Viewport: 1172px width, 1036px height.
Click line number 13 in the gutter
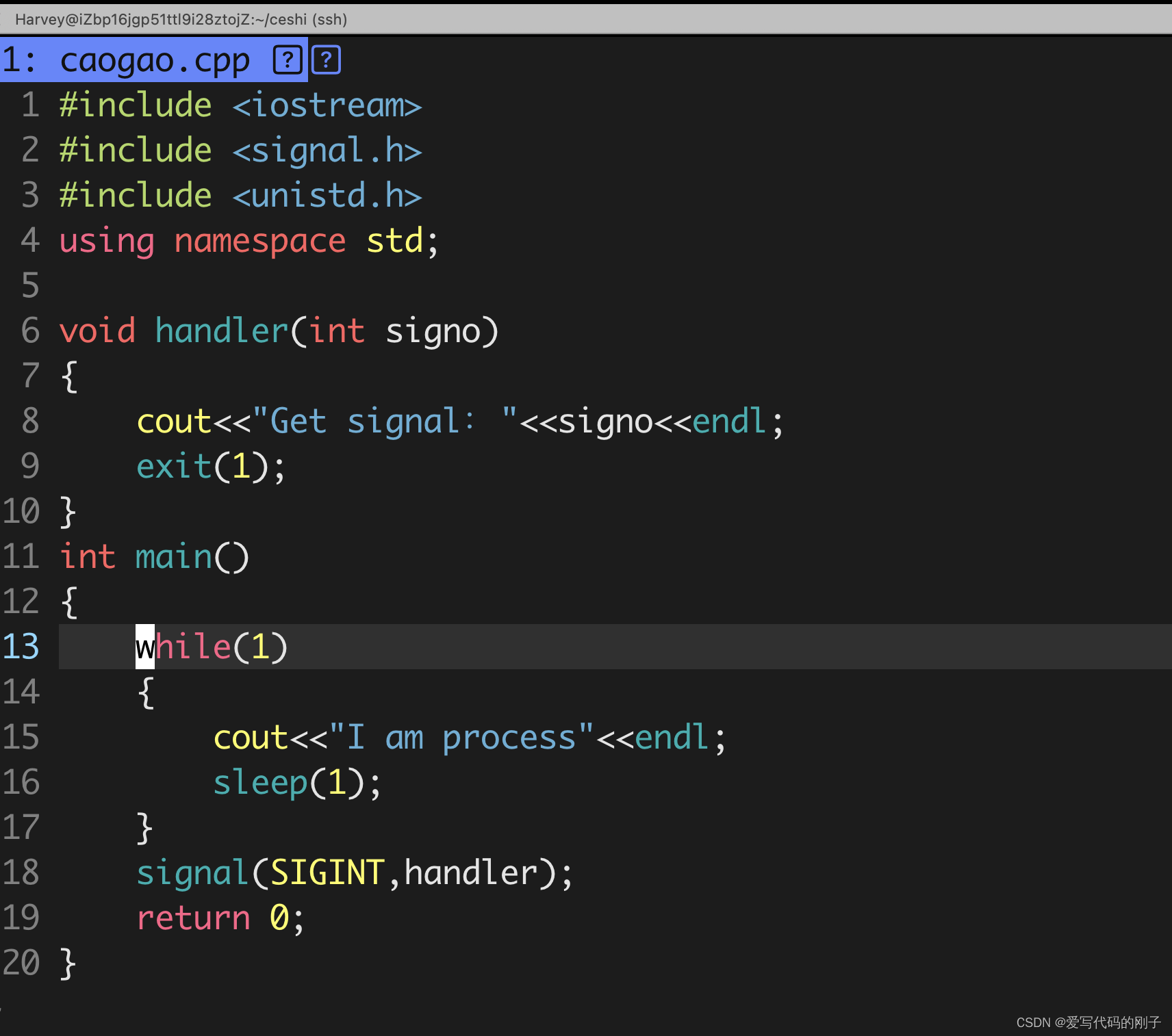click(x=21, y=647)
